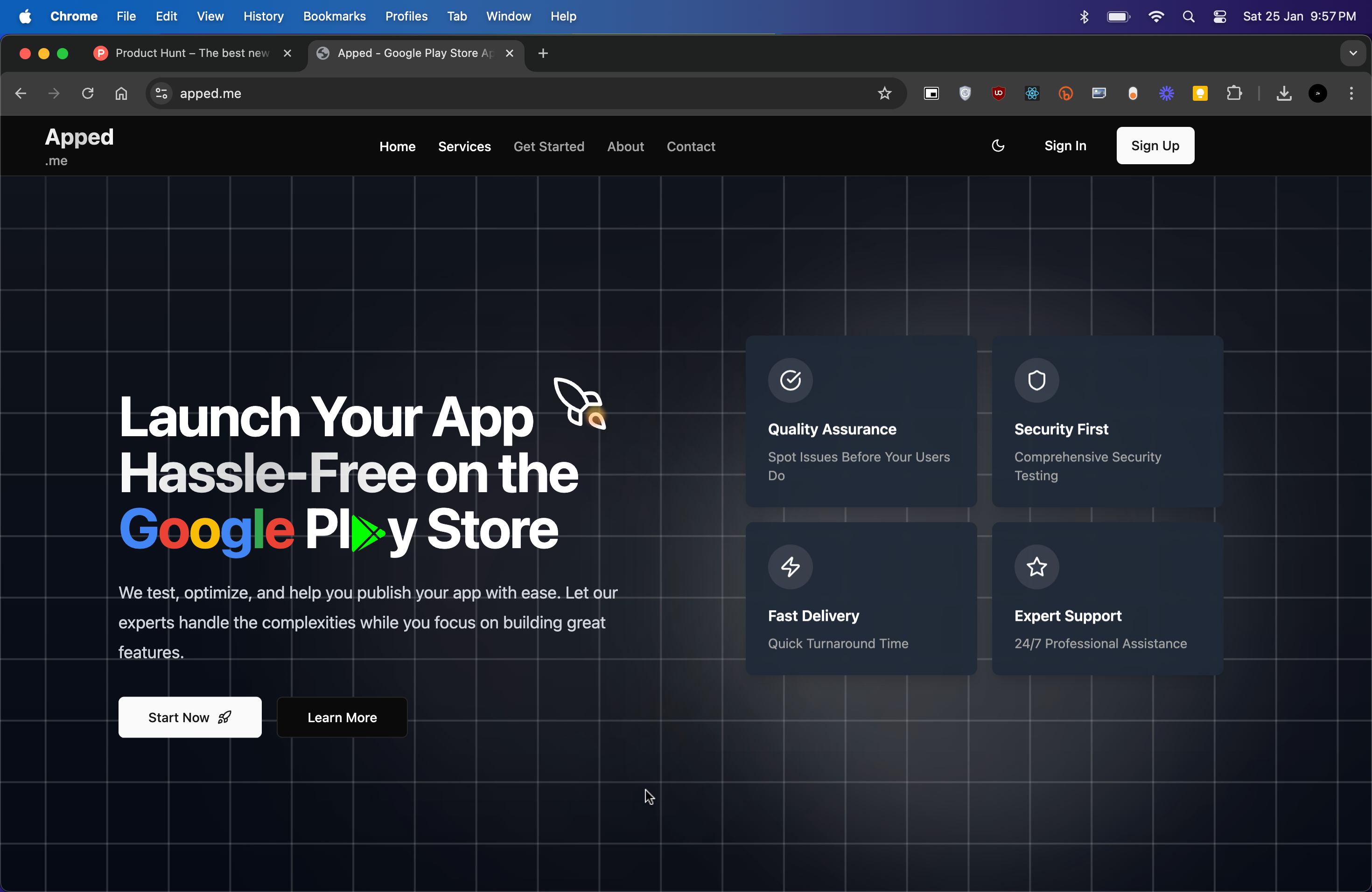Reload the apped.me page
1372x892 pixels.
coord(88,93)
